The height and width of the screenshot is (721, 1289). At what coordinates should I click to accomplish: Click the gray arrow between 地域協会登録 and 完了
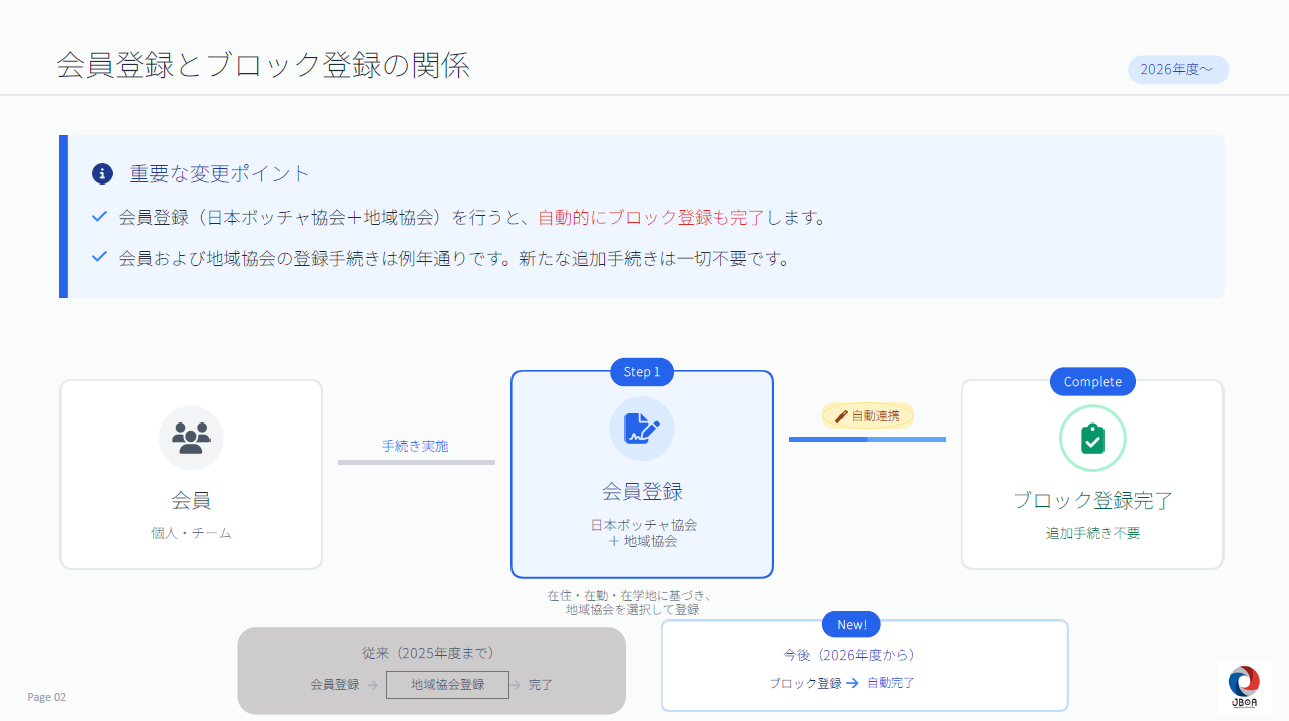point(516,685)
